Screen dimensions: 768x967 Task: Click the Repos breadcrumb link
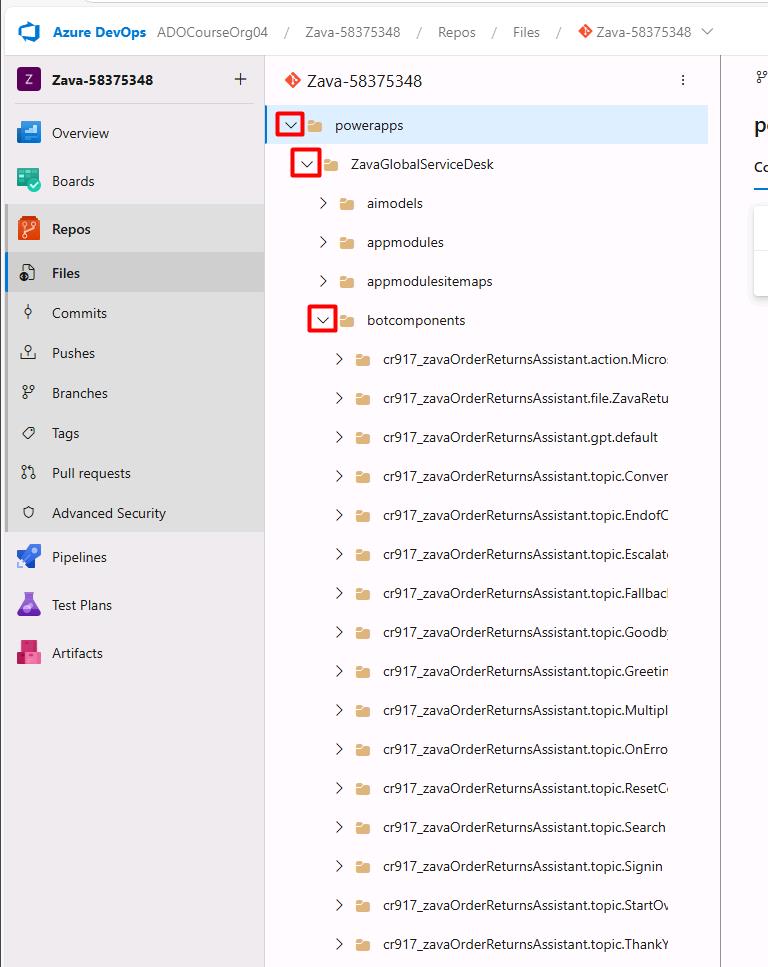point(456,32)
